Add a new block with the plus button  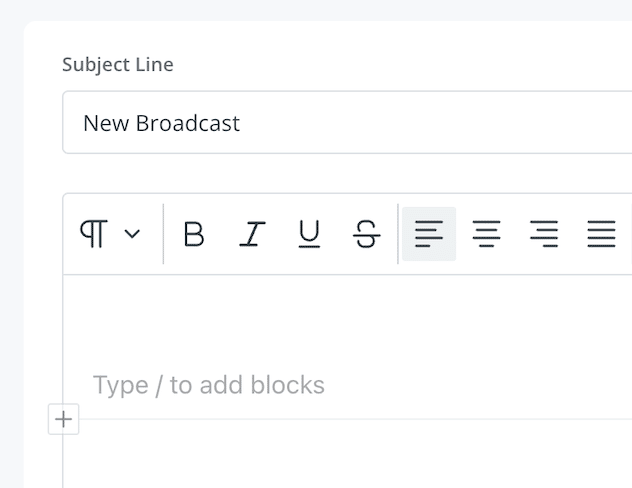click(63, 419)
